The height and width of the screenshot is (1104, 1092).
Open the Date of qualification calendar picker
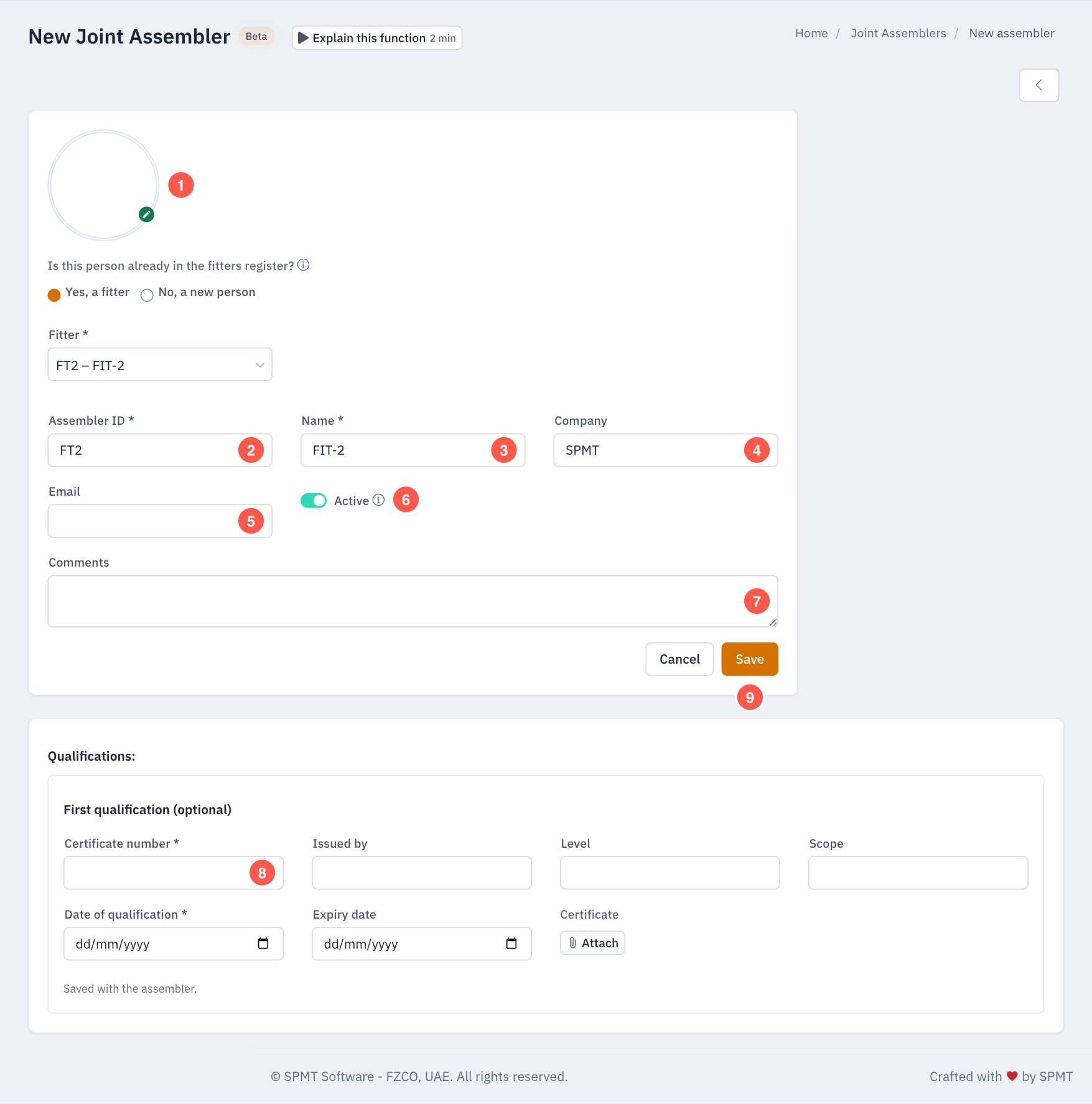point(263,944)
